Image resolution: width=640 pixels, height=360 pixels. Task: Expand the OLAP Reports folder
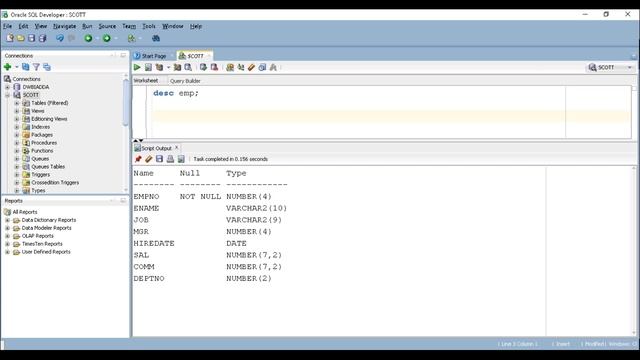tap(7, 236)
